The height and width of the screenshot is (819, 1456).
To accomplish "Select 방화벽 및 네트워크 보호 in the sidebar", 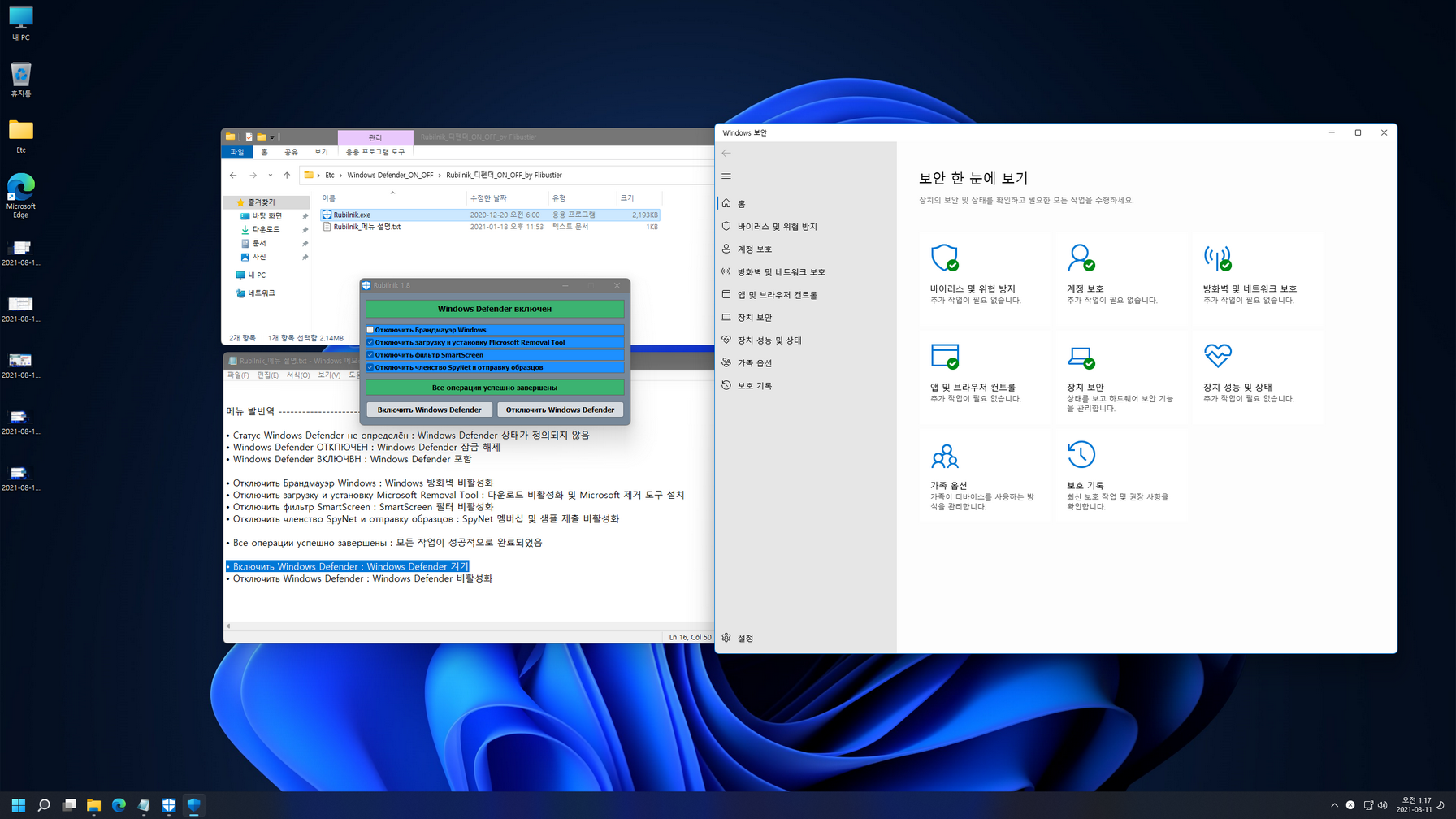I will click(x=805, y=271).
